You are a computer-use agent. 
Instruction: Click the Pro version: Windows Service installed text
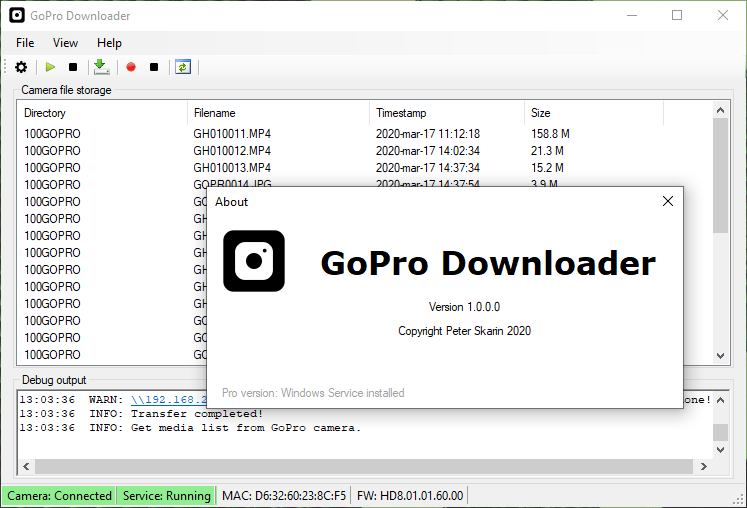click(x=313, y=393)
